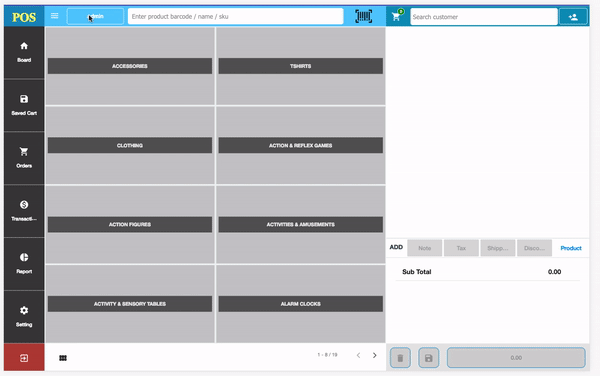Switch to grid view icon
Screen dimensions: 600x376
pyautogui.click(x=63, y=358)
